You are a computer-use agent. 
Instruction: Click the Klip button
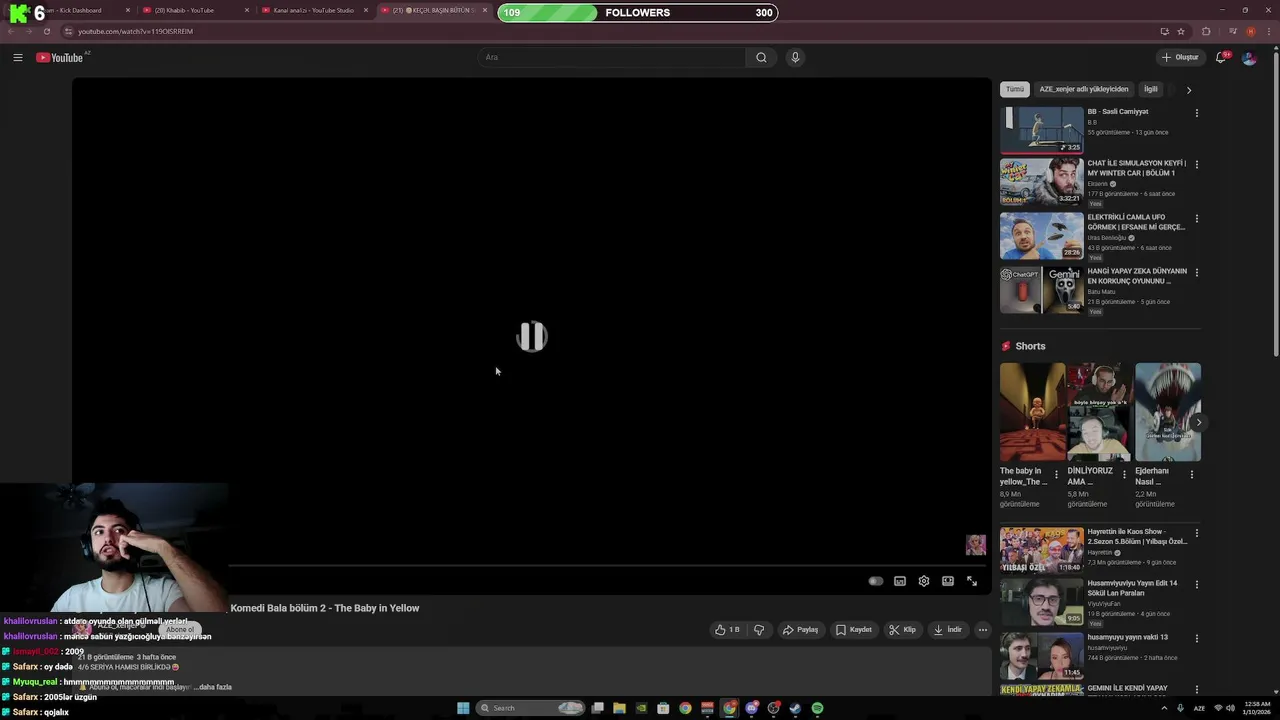click(903, 630)
